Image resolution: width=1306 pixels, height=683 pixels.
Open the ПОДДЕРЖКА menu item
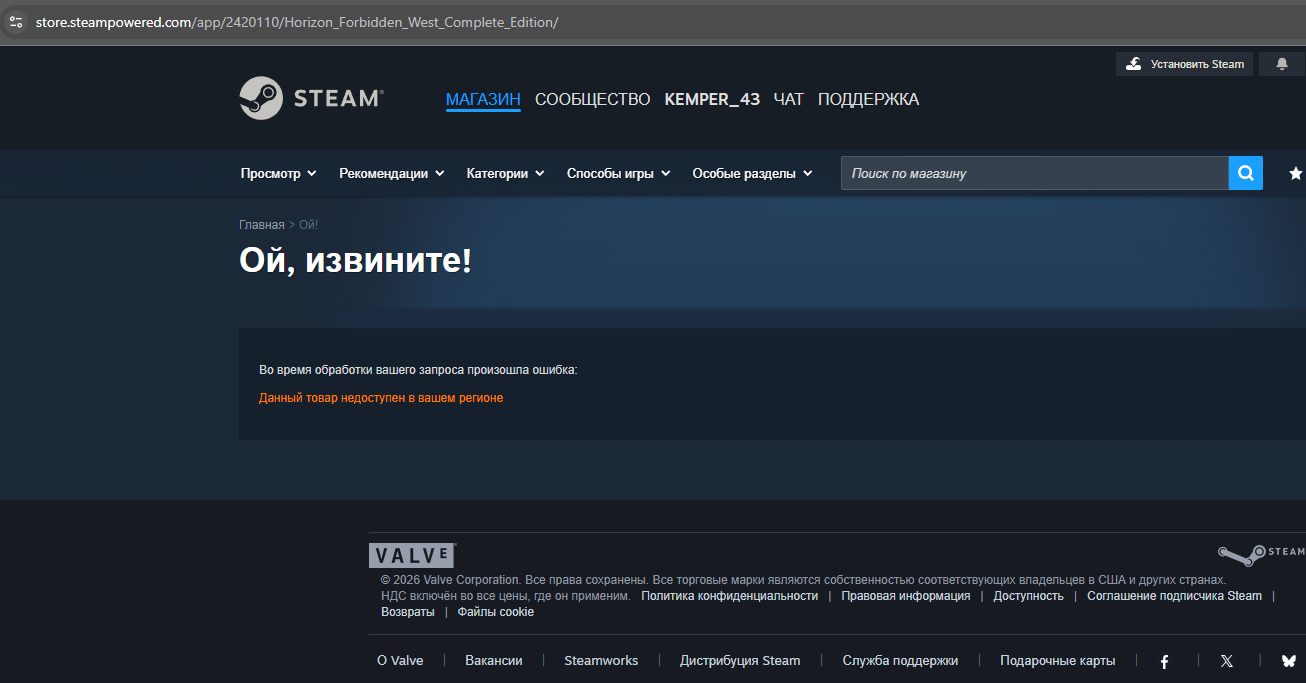coord(868,99)
